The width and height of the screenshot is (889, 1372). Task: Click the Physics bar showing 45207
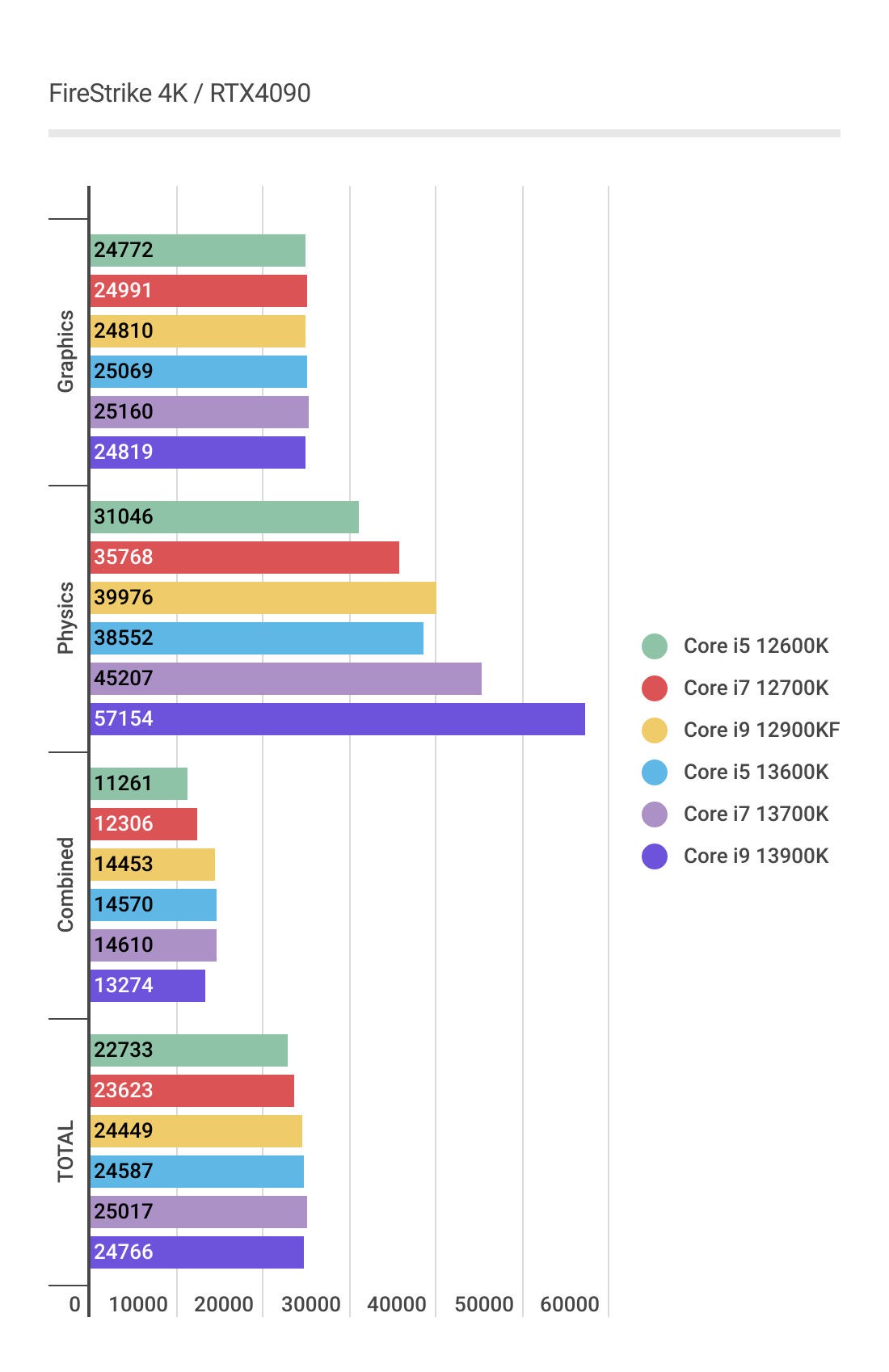coord(285,679)
